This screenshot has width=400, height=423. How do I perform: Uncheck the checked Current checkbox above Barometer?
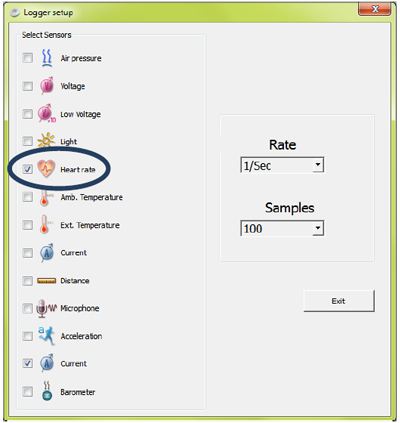(28, 363)
